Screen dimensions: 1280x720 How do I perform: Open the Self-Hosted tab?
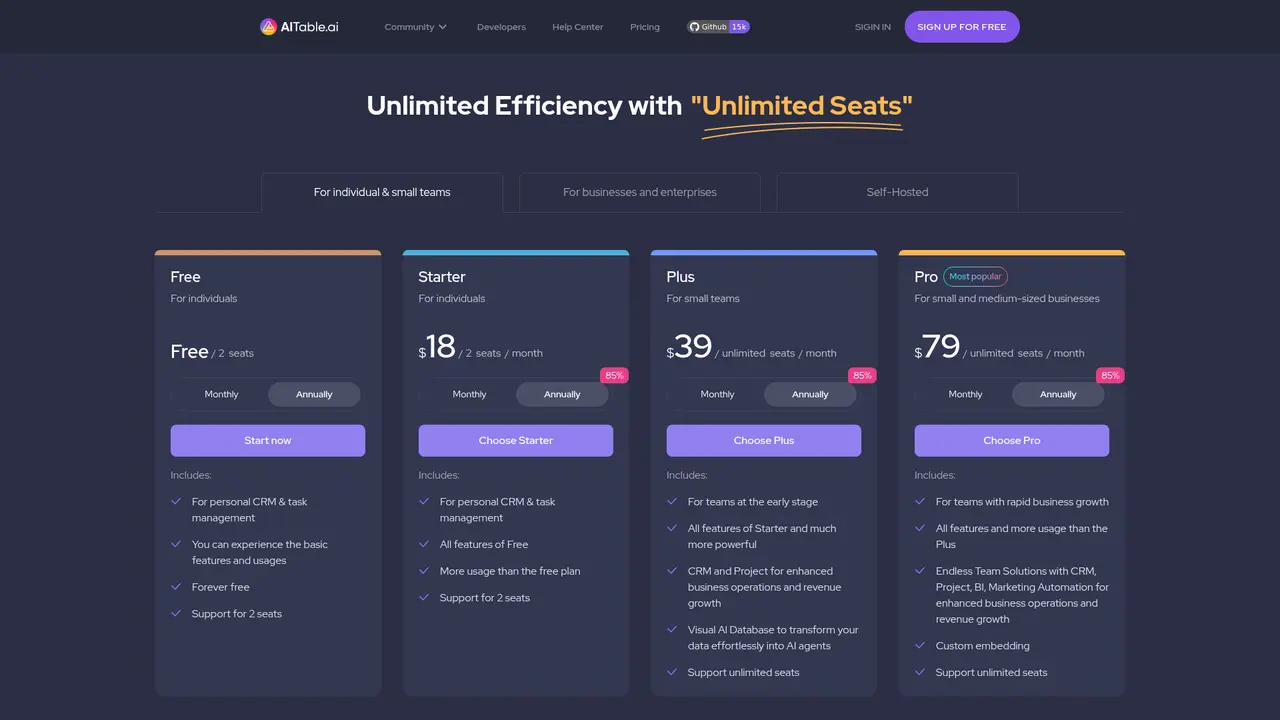[x=897, y=192]
